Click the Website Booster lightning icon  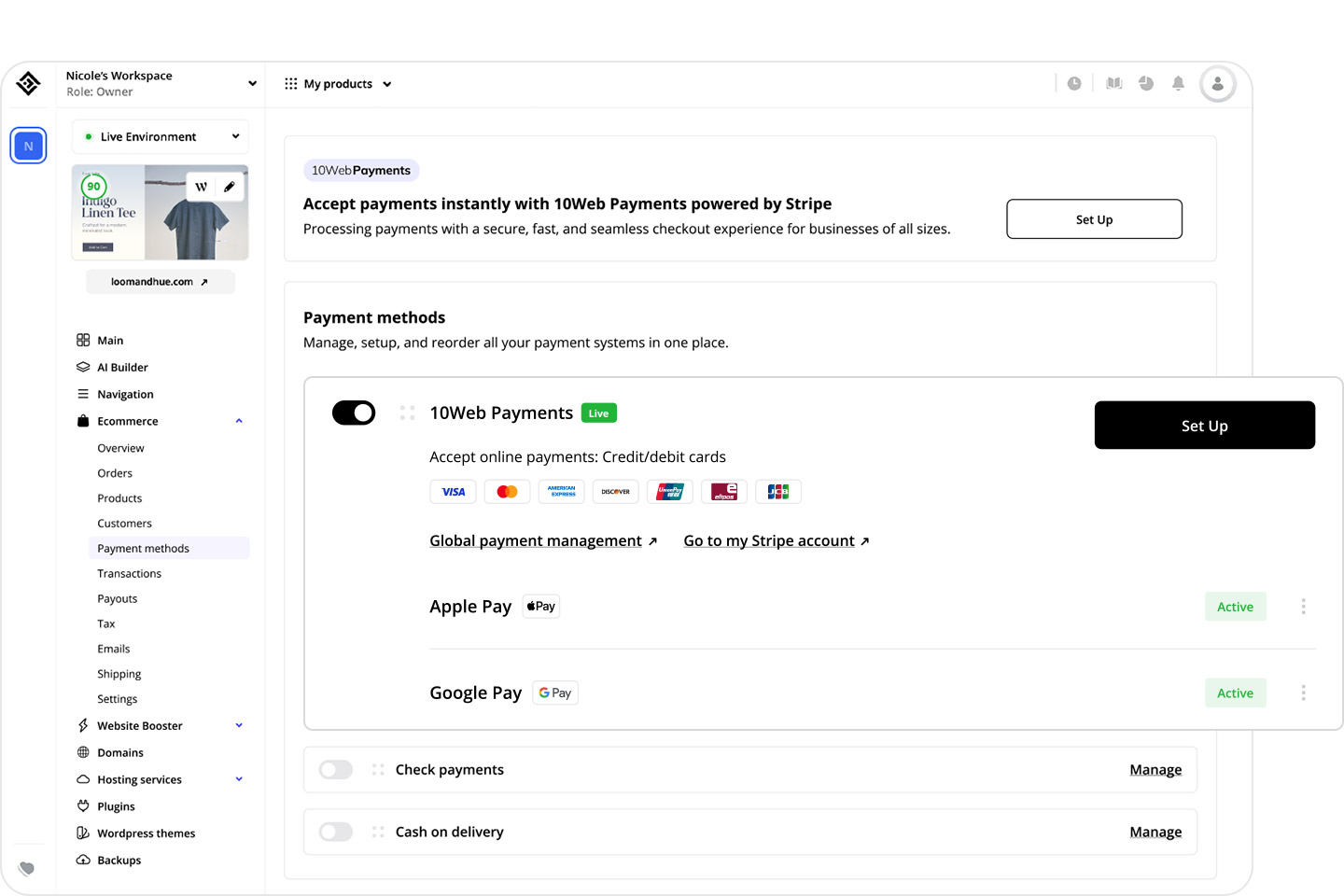click(83, 725)
